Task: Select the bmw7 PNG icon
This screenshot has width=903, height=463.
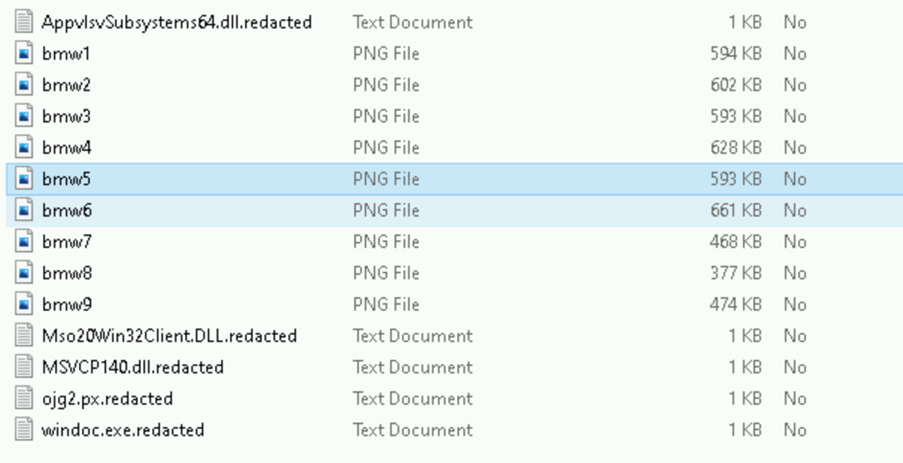Action: coord(24,242)
